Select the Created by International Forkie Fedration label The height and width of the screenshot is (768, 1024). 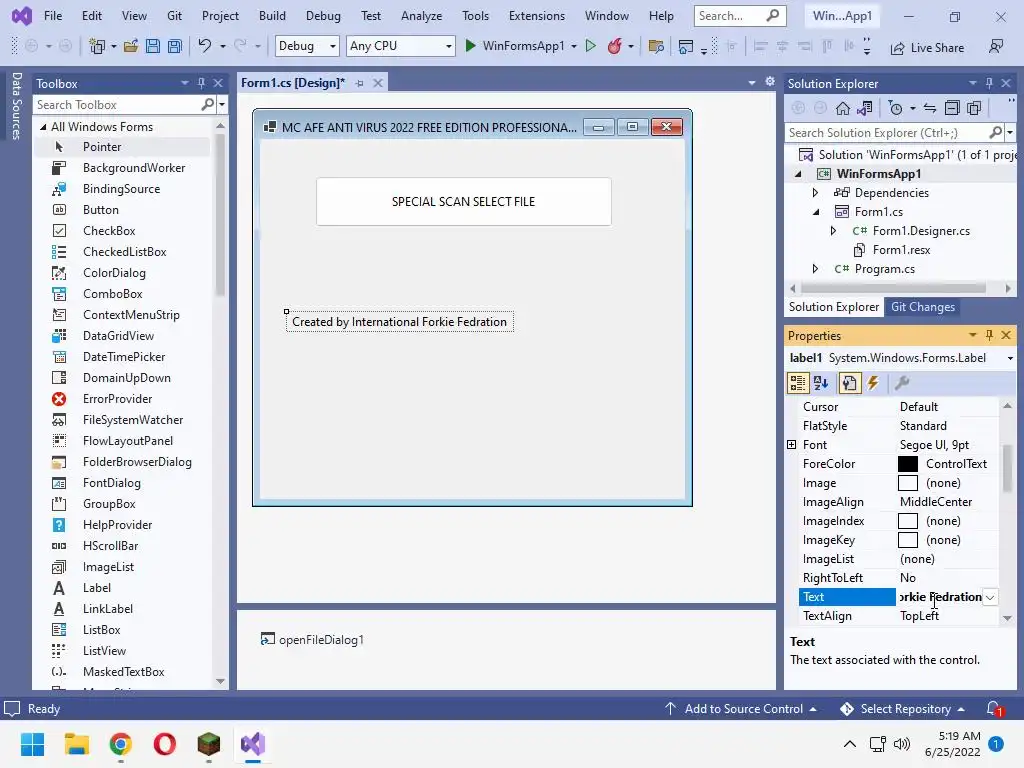point(400,322)
